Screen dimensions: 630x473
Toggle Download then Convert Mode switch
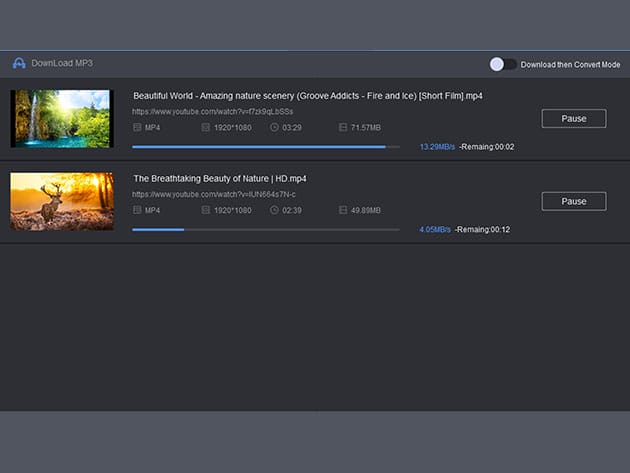point(503,64)
